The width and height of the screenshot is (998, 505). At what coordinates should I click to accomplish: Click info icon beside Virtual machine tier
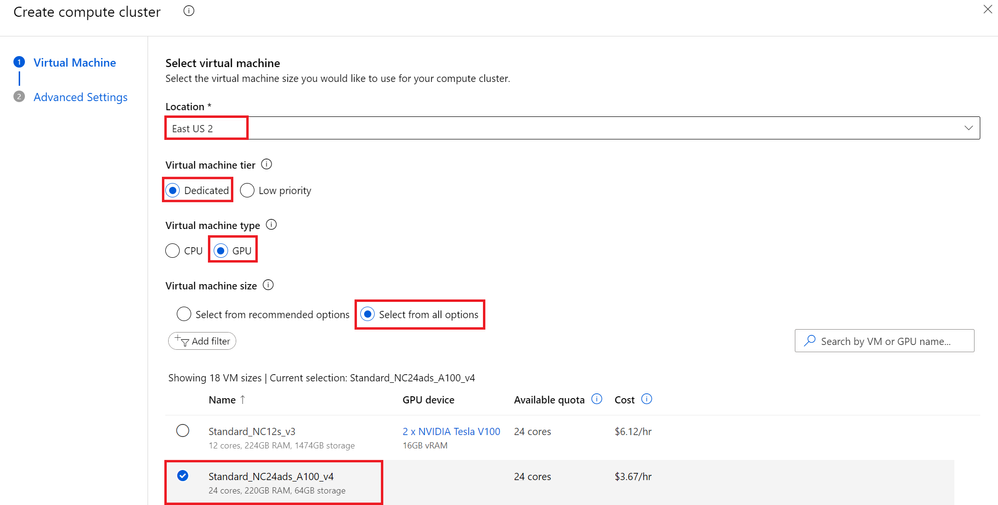267,164
